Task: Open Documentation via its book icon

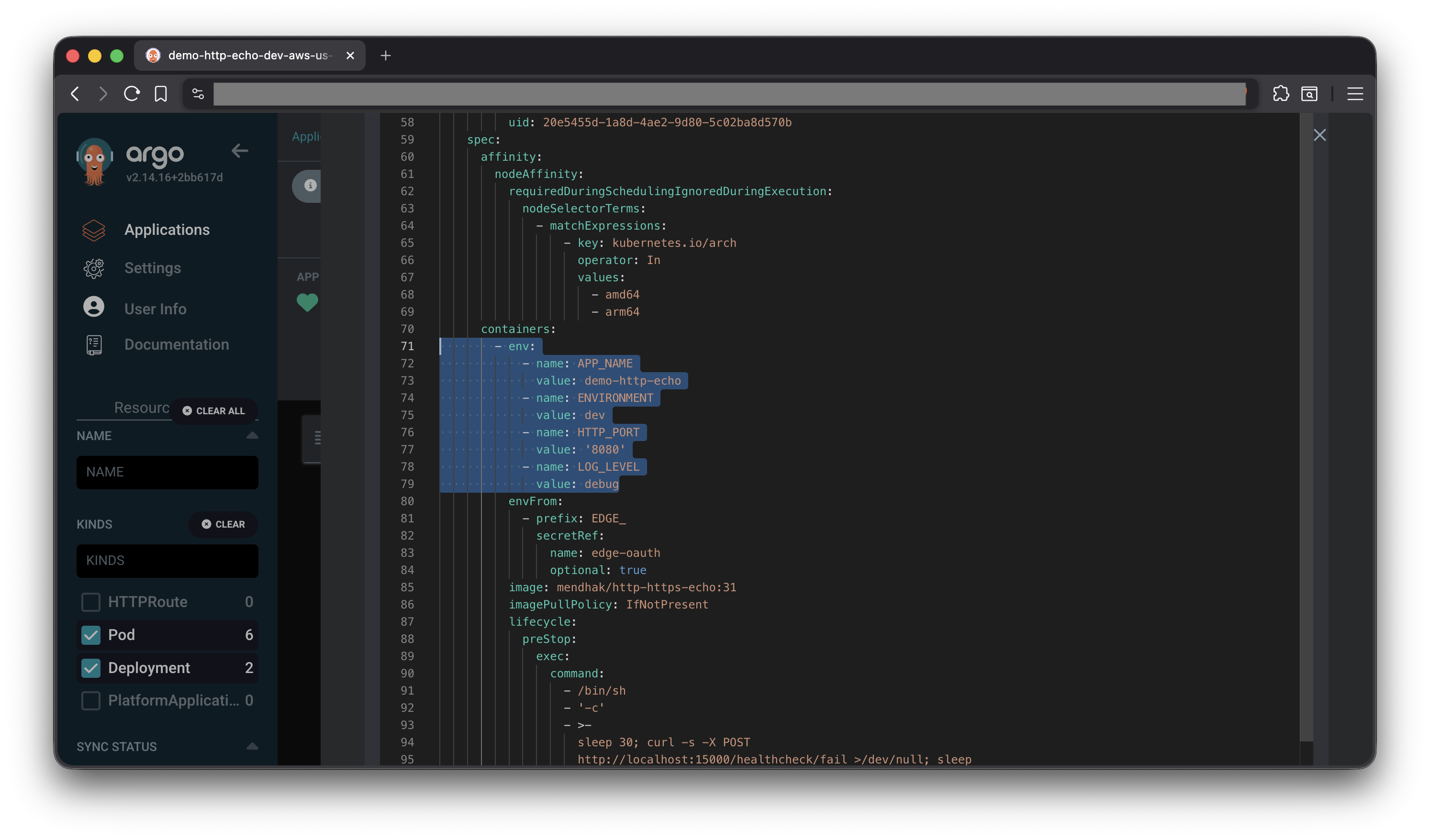Action: (x=94, y=345)
